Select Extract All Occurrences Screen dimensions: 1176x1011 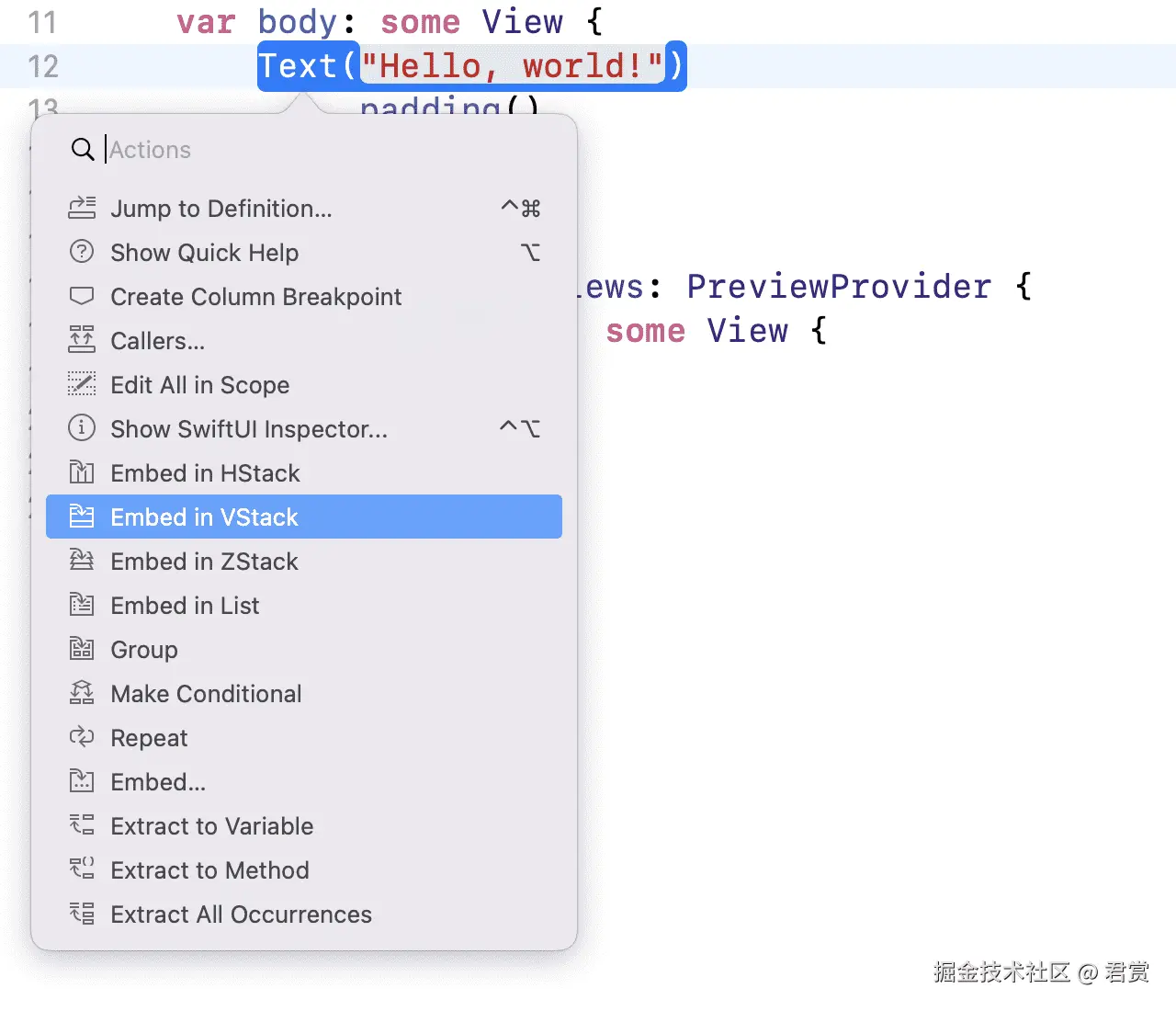coord(241,914)
